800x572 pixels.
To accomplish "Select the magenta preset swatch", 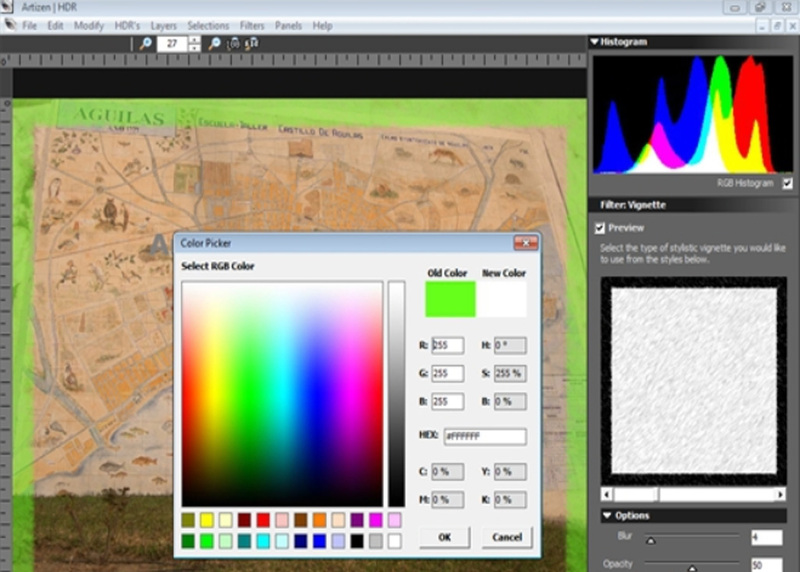I will tap(376, 520).
